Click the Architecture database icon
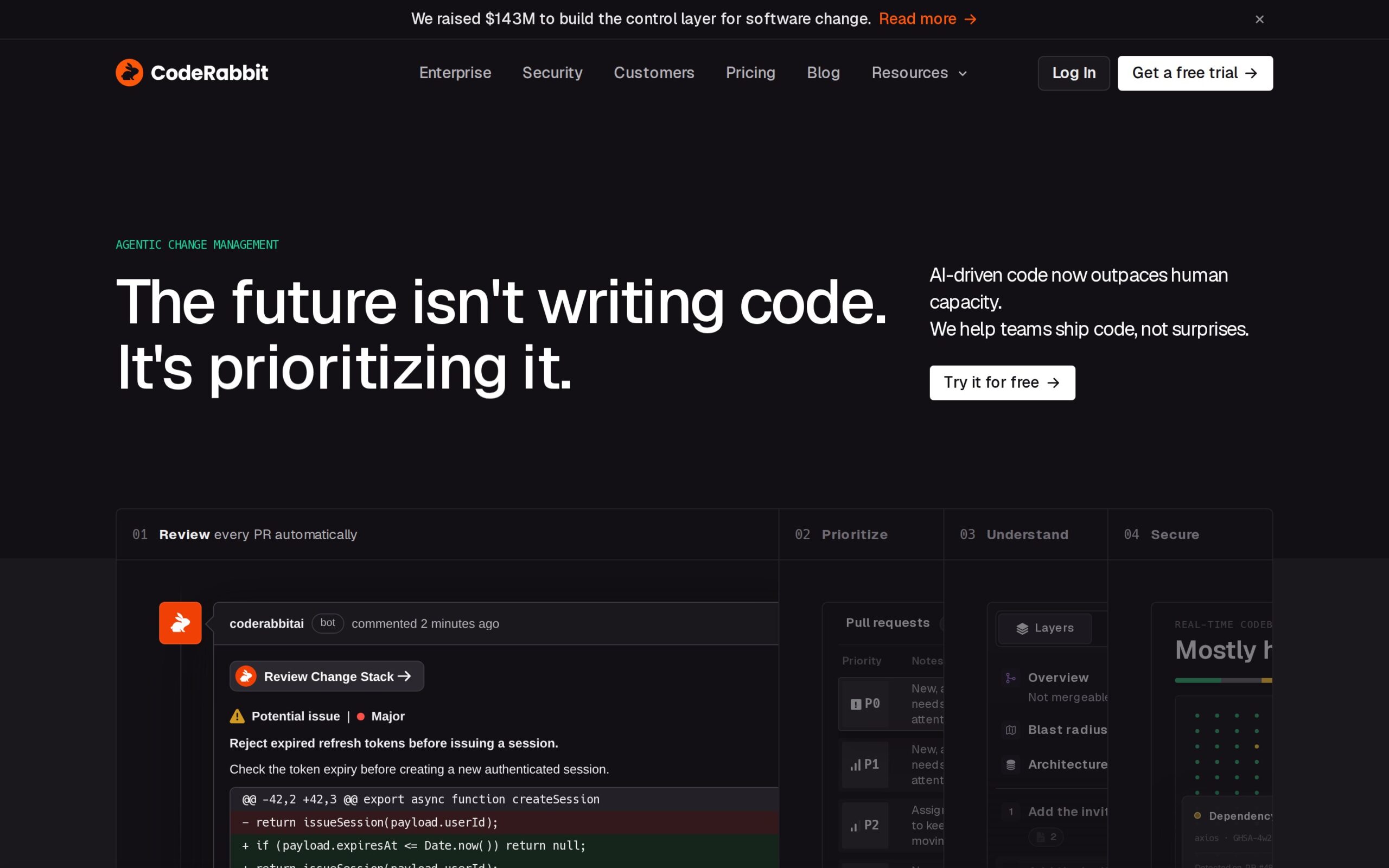Image resolution: width=1389 pixels, height=868 pixels. (1011, 765)
